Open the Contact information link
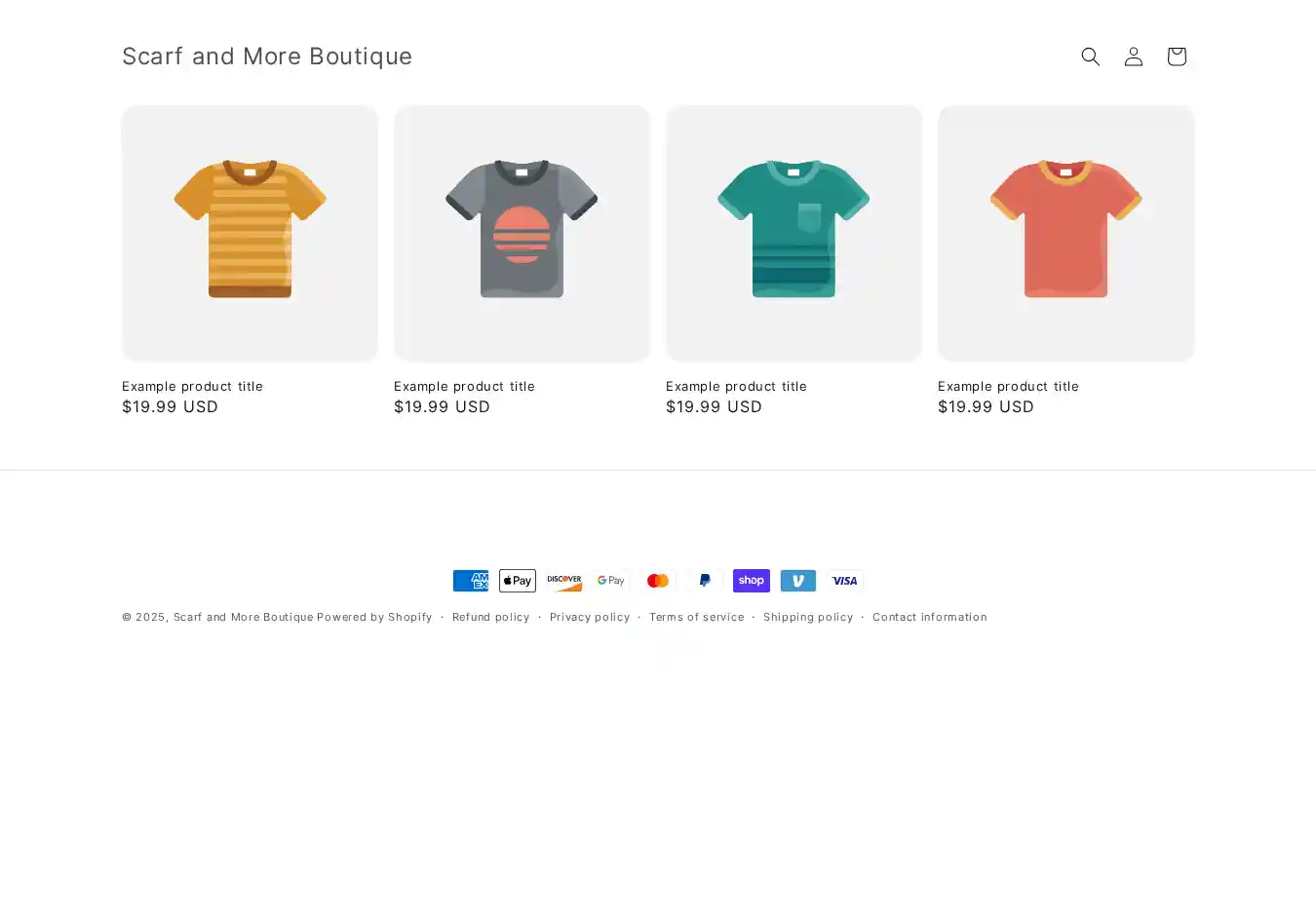This screenshot has height=916, width=1316. pos(929,617)
